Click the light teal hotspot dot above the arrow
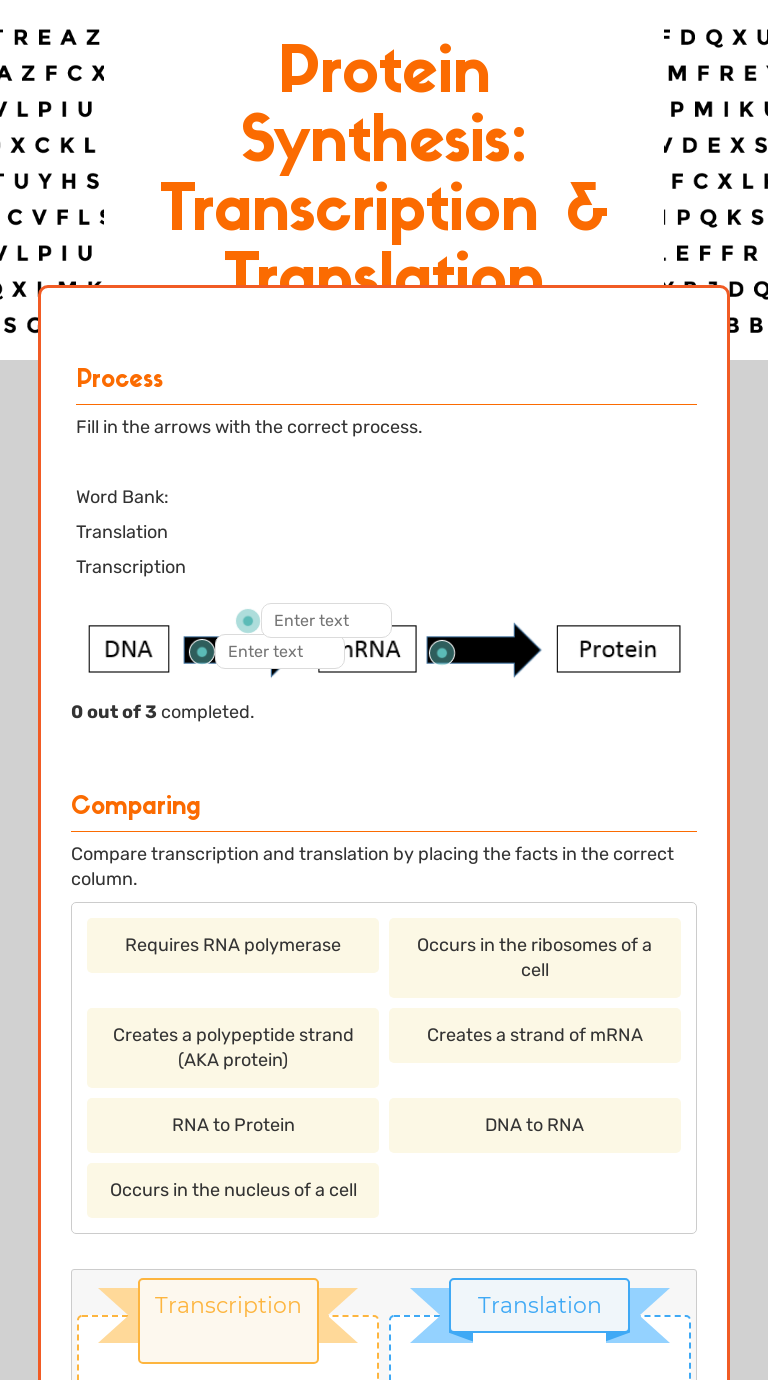Viewport: 768px width, 1380px height. pyautogui.click(x=248, y=621)
